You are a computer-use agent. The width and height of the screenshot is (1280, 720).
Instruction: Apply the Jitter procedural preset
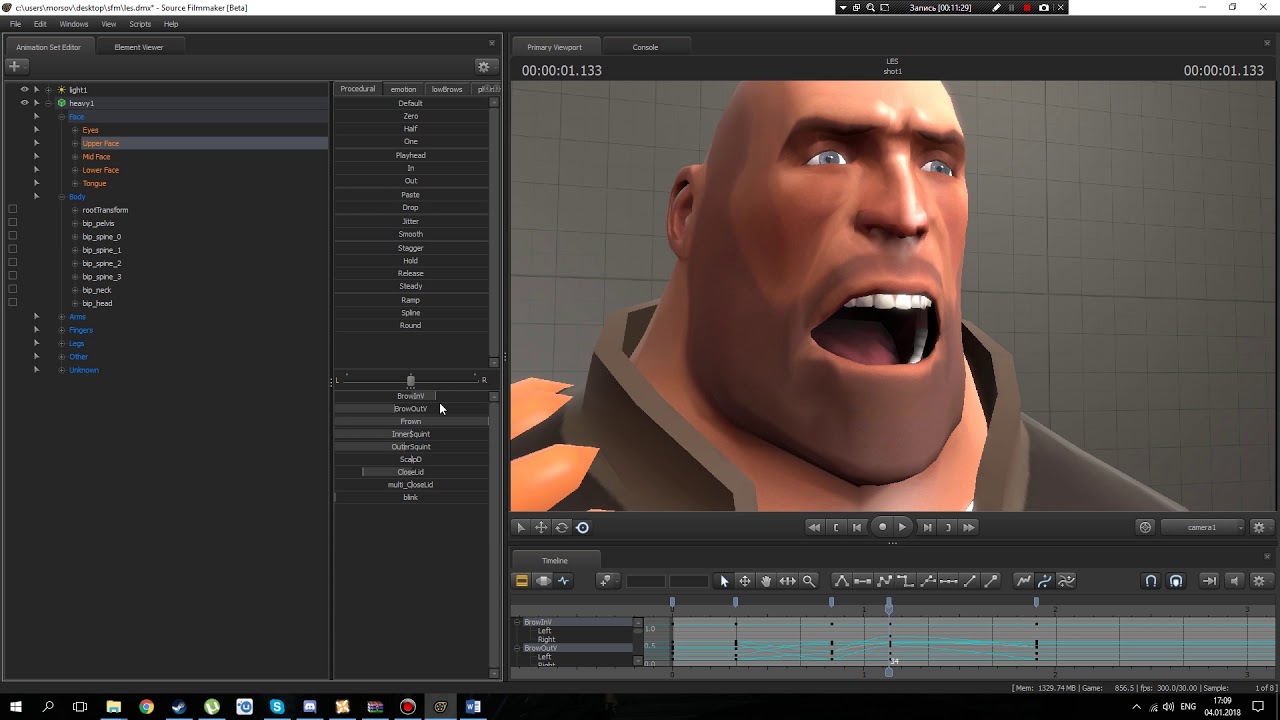tap(411, 221)
